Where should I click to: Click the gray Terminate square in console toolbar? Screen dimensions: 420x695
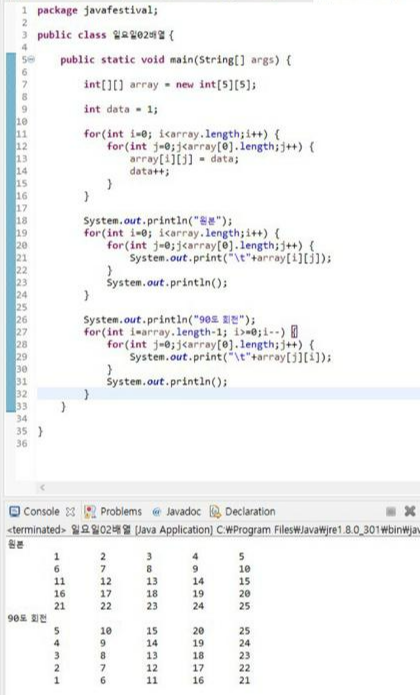tap(390, 511)
